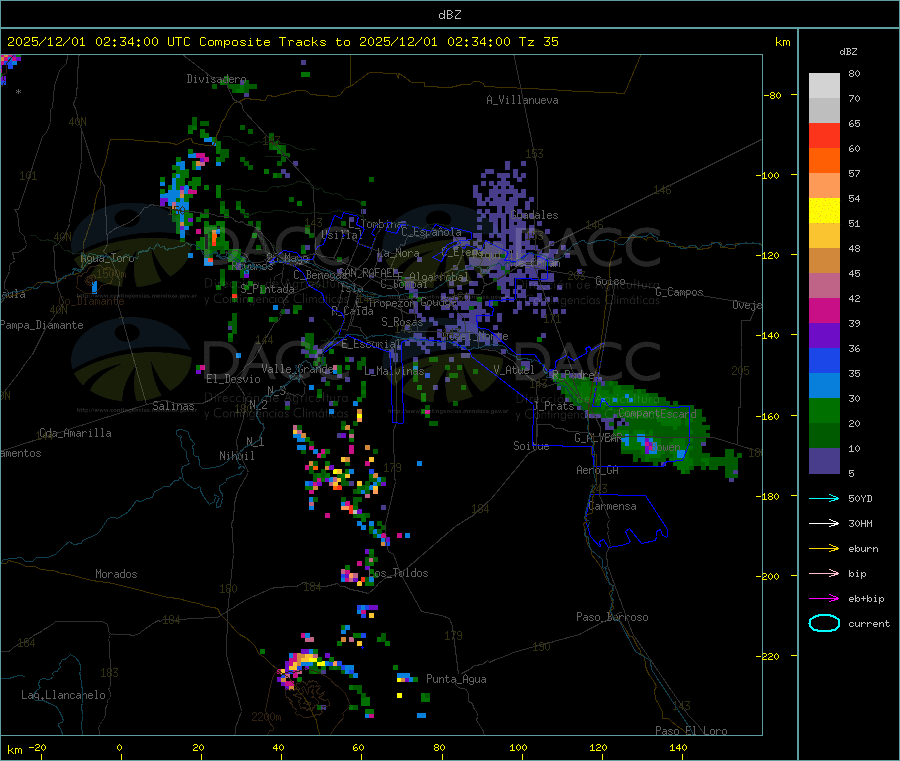
Task: Pick the royal blue swatch in the dBZ scale
Action: (824, 360)
